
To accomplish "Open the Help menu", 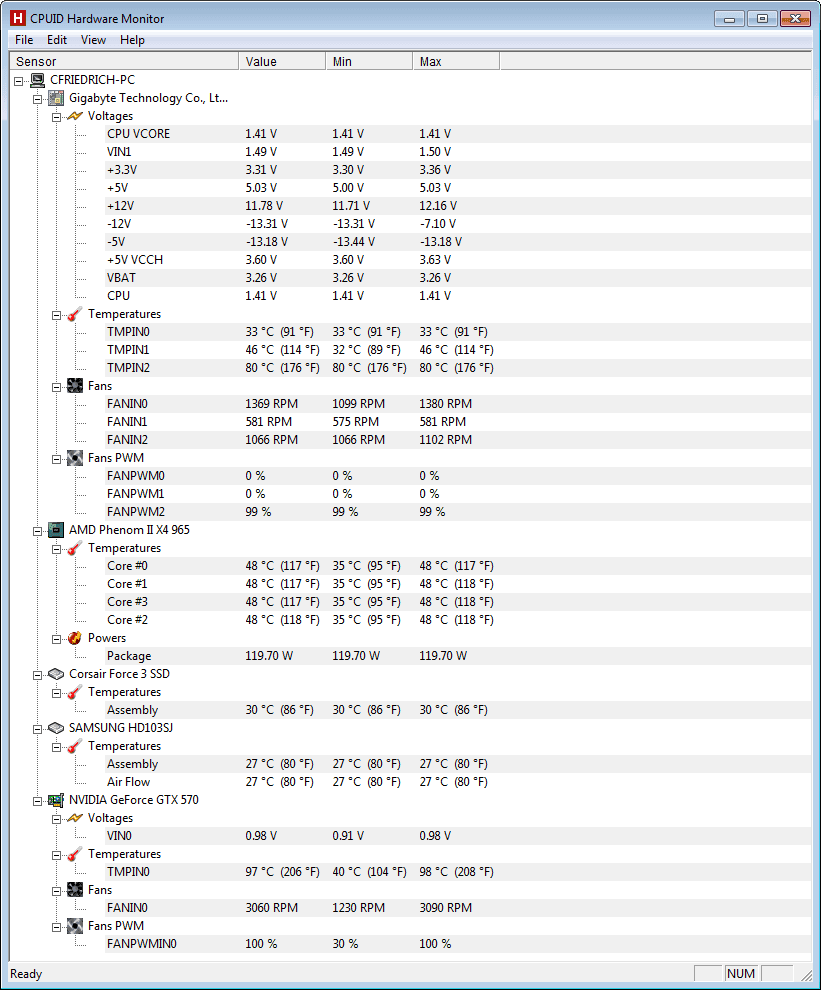I will [132, 40].
